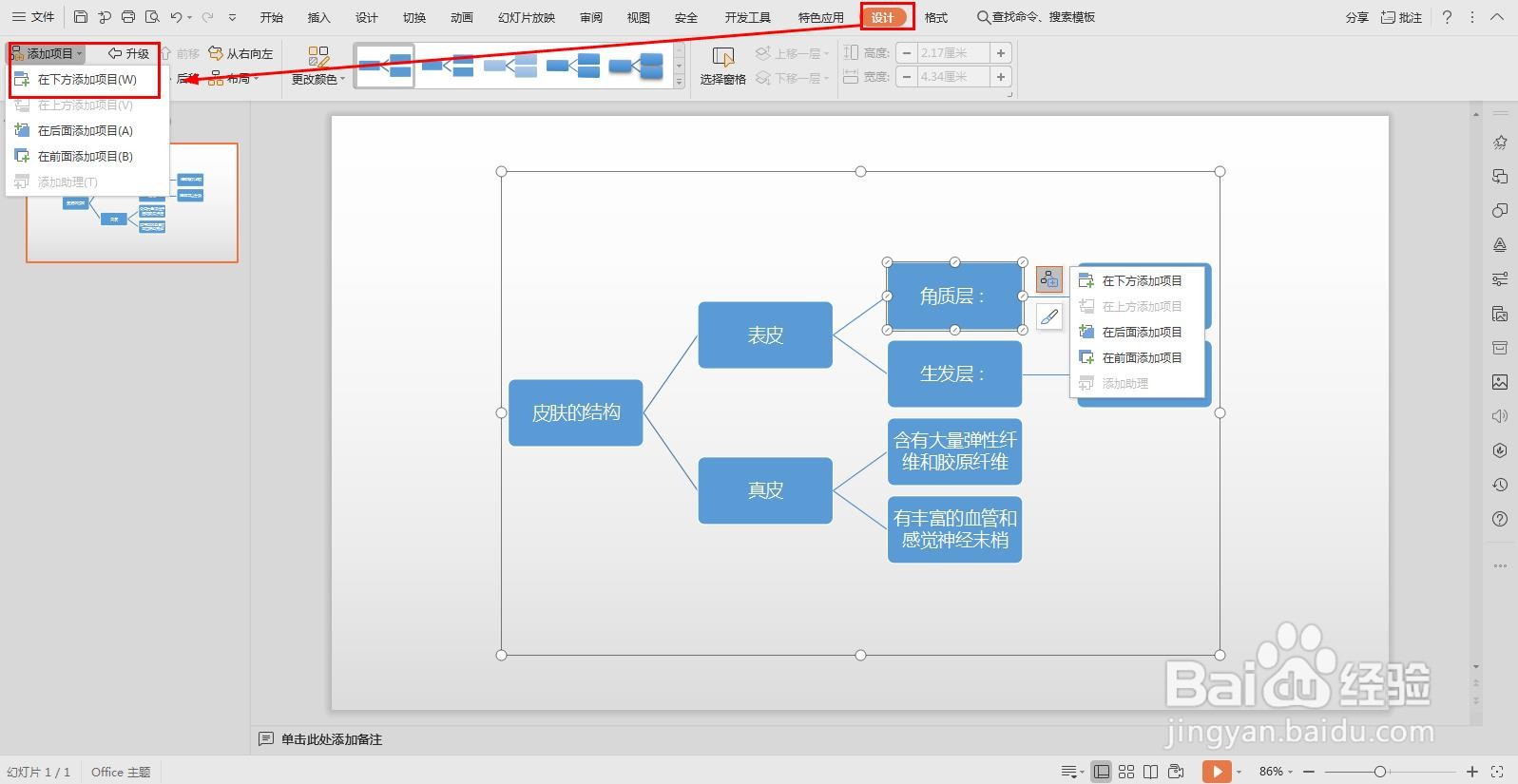Click the width minus stepper button
This screenshot has width=1518, height=784.
[907, 77]
